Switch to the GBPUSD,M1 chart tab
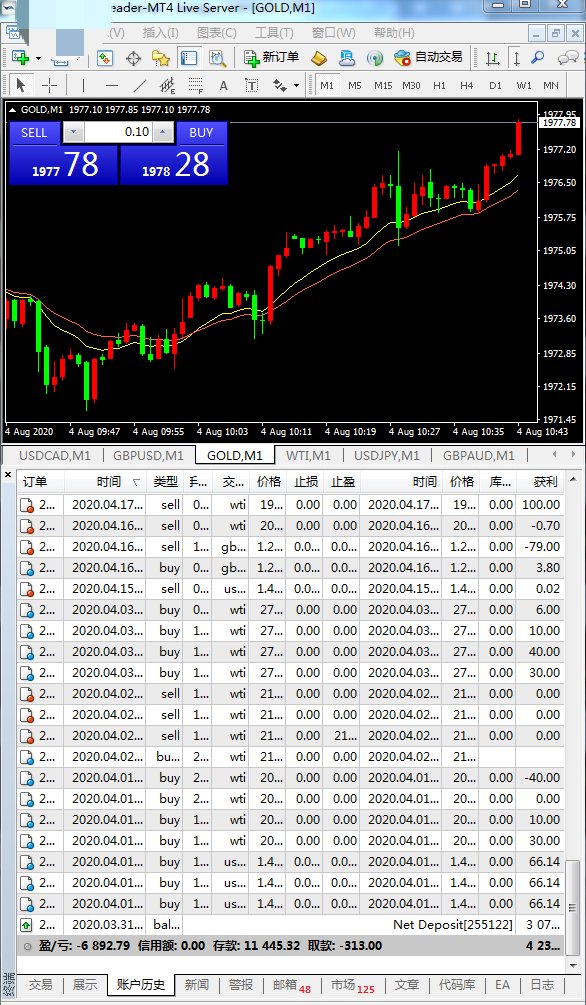Image resolution: width=586 pixels, height=1005 pixels. coord(148,455)
